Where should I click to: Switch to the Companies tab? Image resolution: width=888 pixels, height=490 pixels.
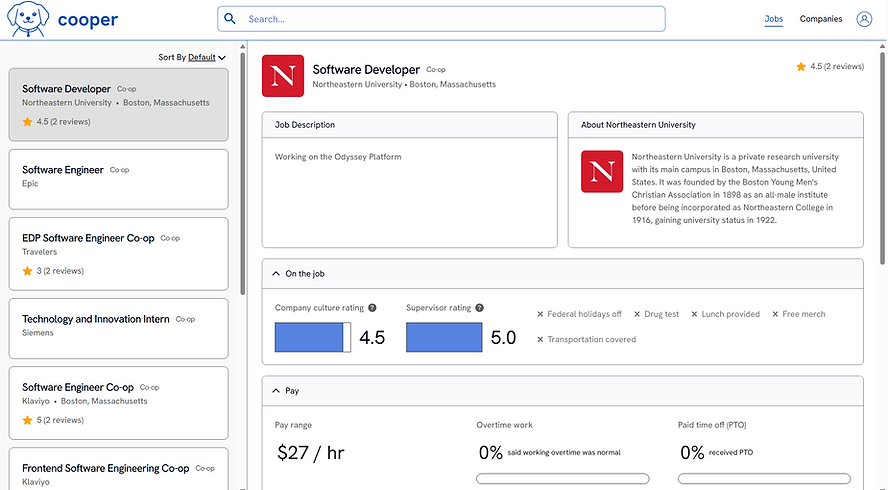[820, 19]
